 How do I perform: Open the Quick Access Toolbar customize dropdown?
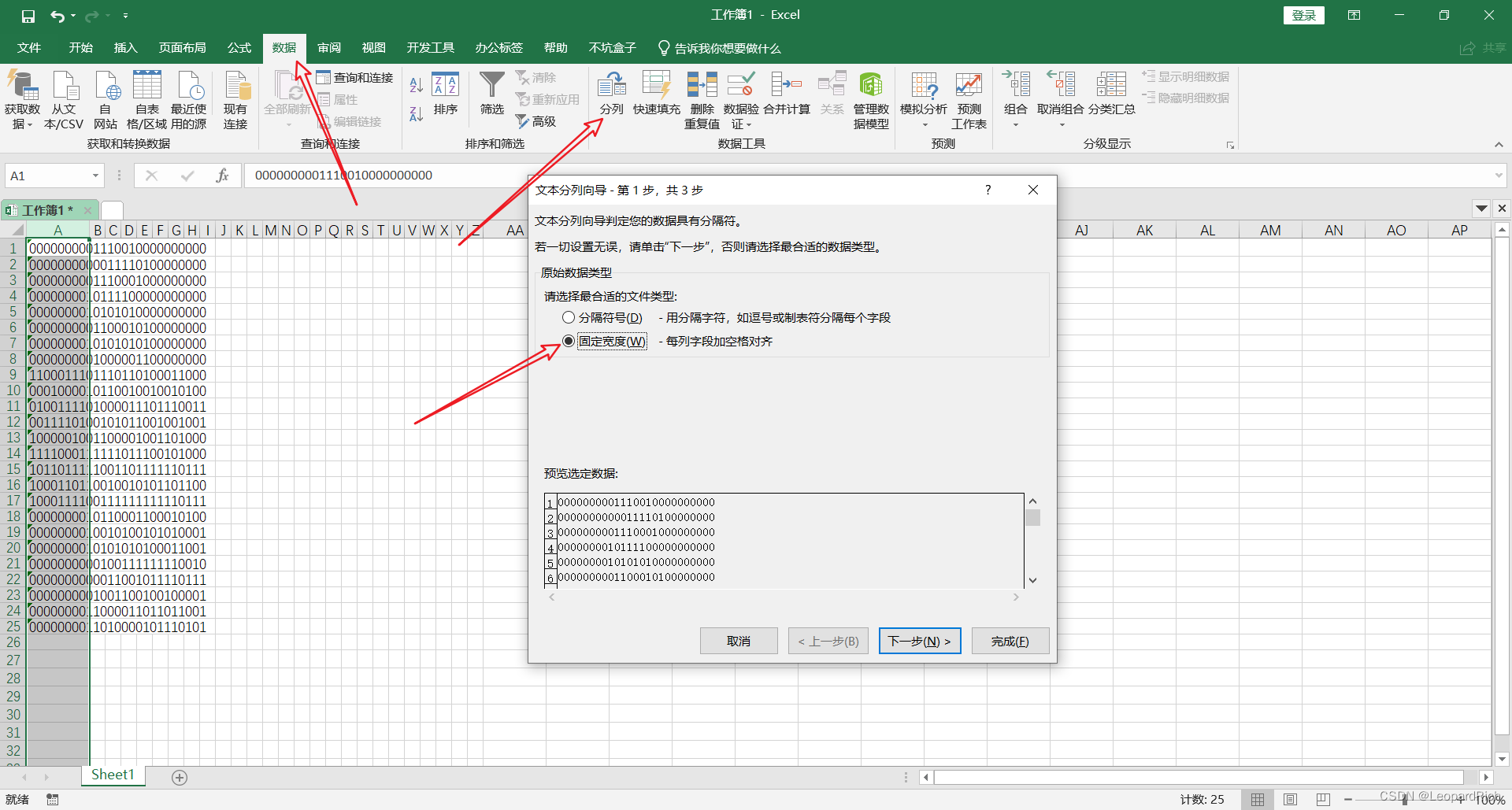[125, 15]
